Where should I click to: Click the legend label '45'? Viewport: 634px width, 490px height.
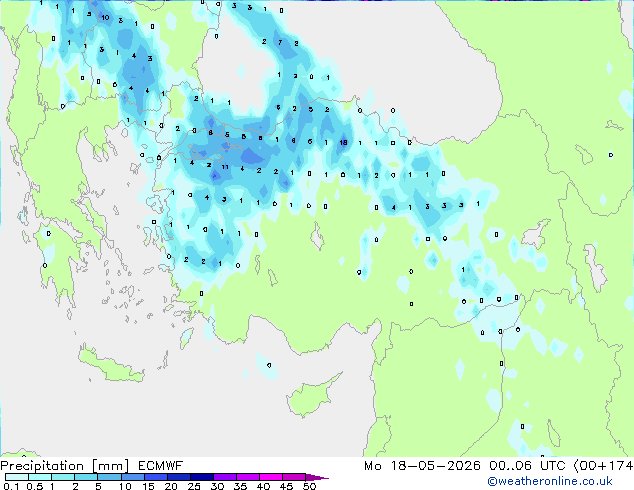pos(286,486)
